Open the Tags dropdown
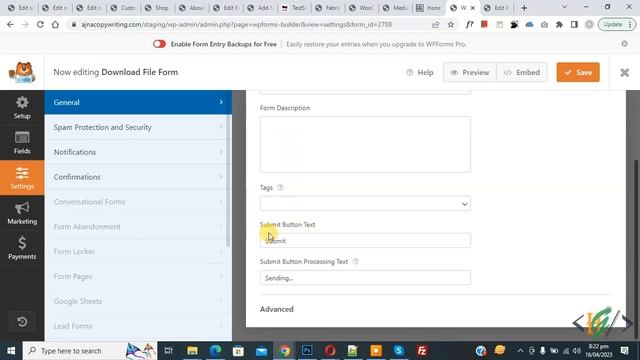 (365, 204)
